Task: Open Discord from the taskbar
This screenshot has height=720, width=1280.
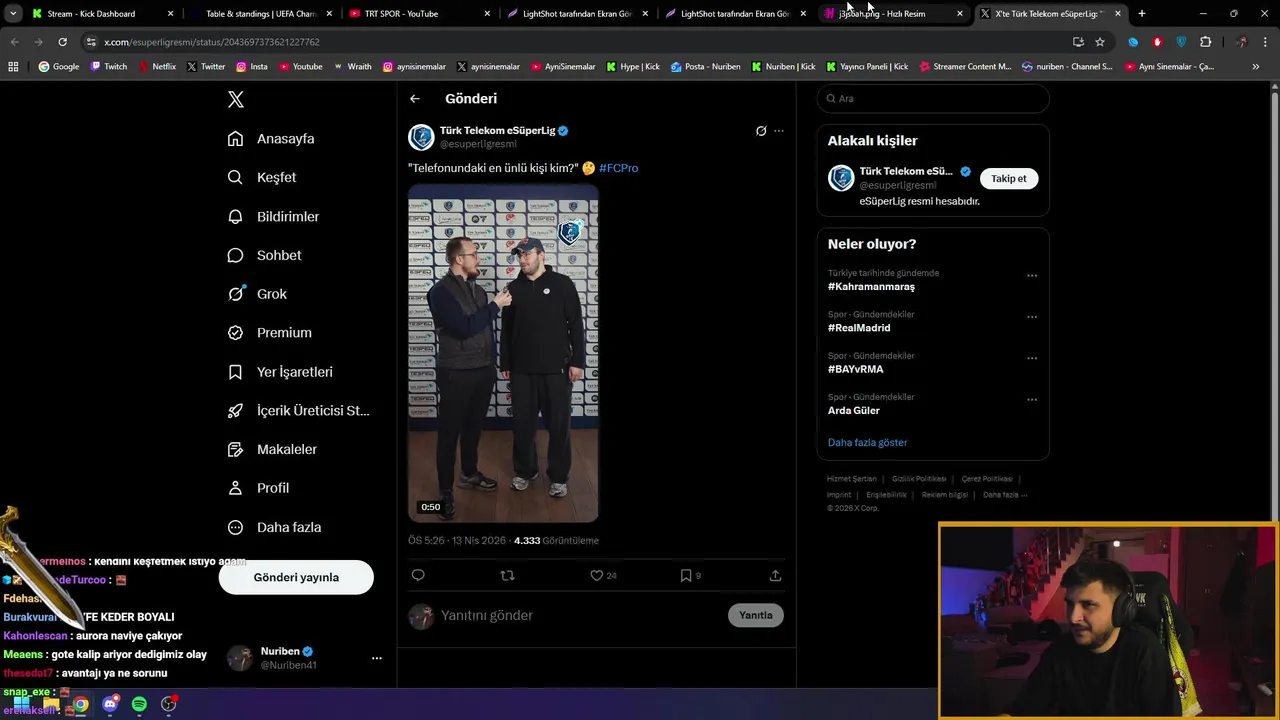Action: pyautogui.click(x=110, y=704)
